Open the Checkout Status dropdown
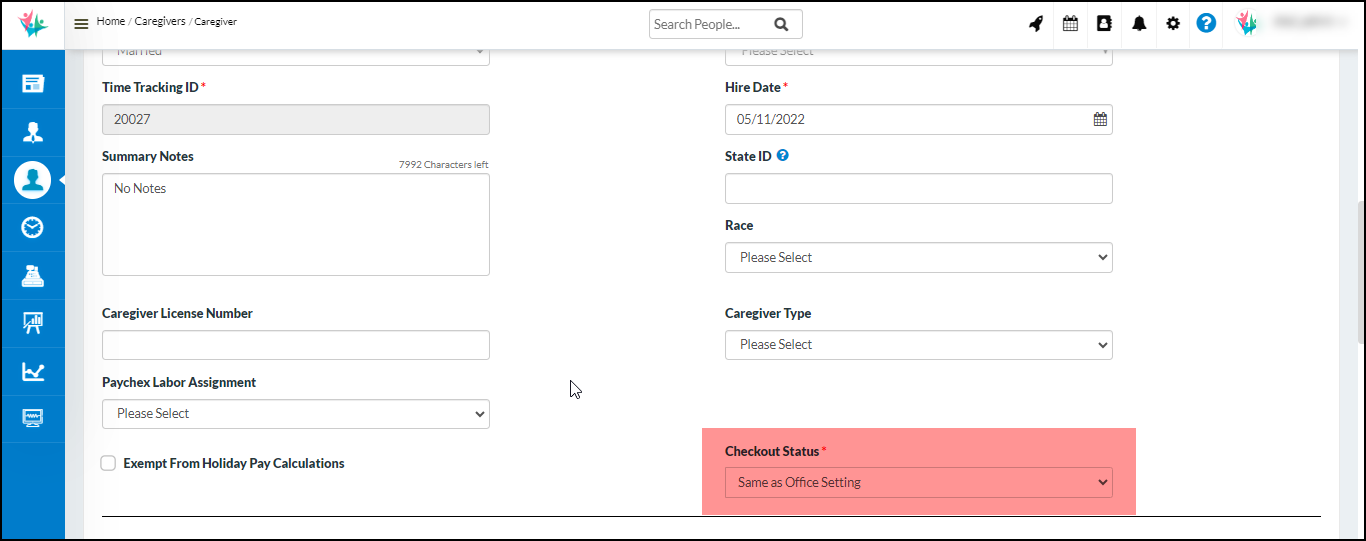The height and width of the screenshot is (541, 1366). 918,482
